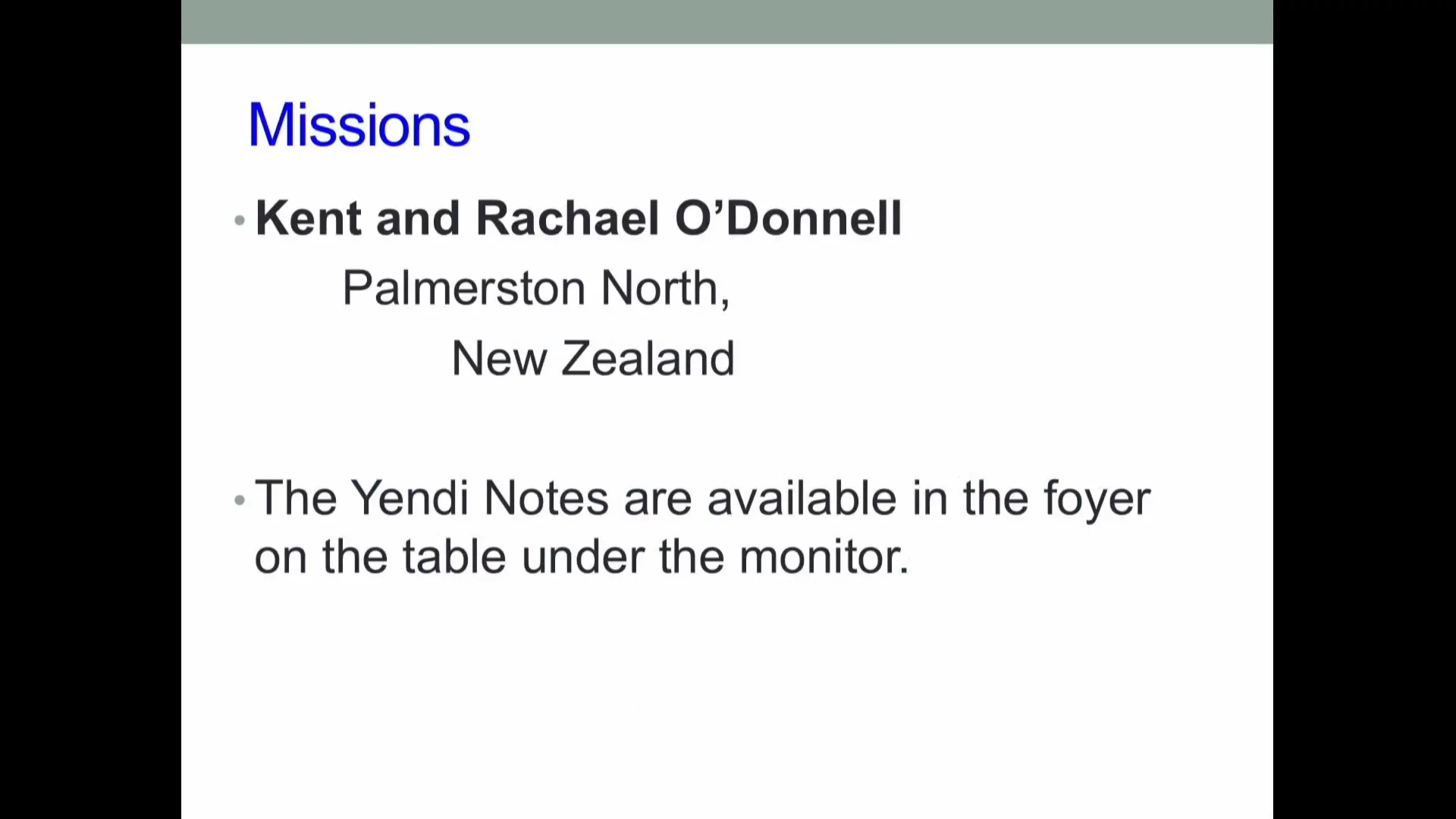Image resolution: width=1456 pixels, height=819 pixels.
Task: Click the word O'Donnell in the heading
Action: 788,218
